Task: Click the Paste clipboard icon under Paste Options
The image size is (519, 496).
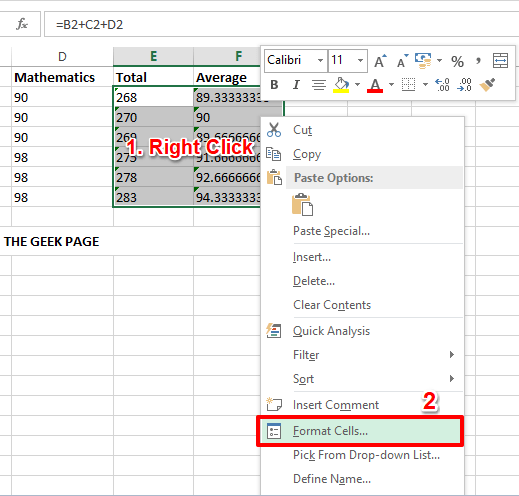Action: 302,205
